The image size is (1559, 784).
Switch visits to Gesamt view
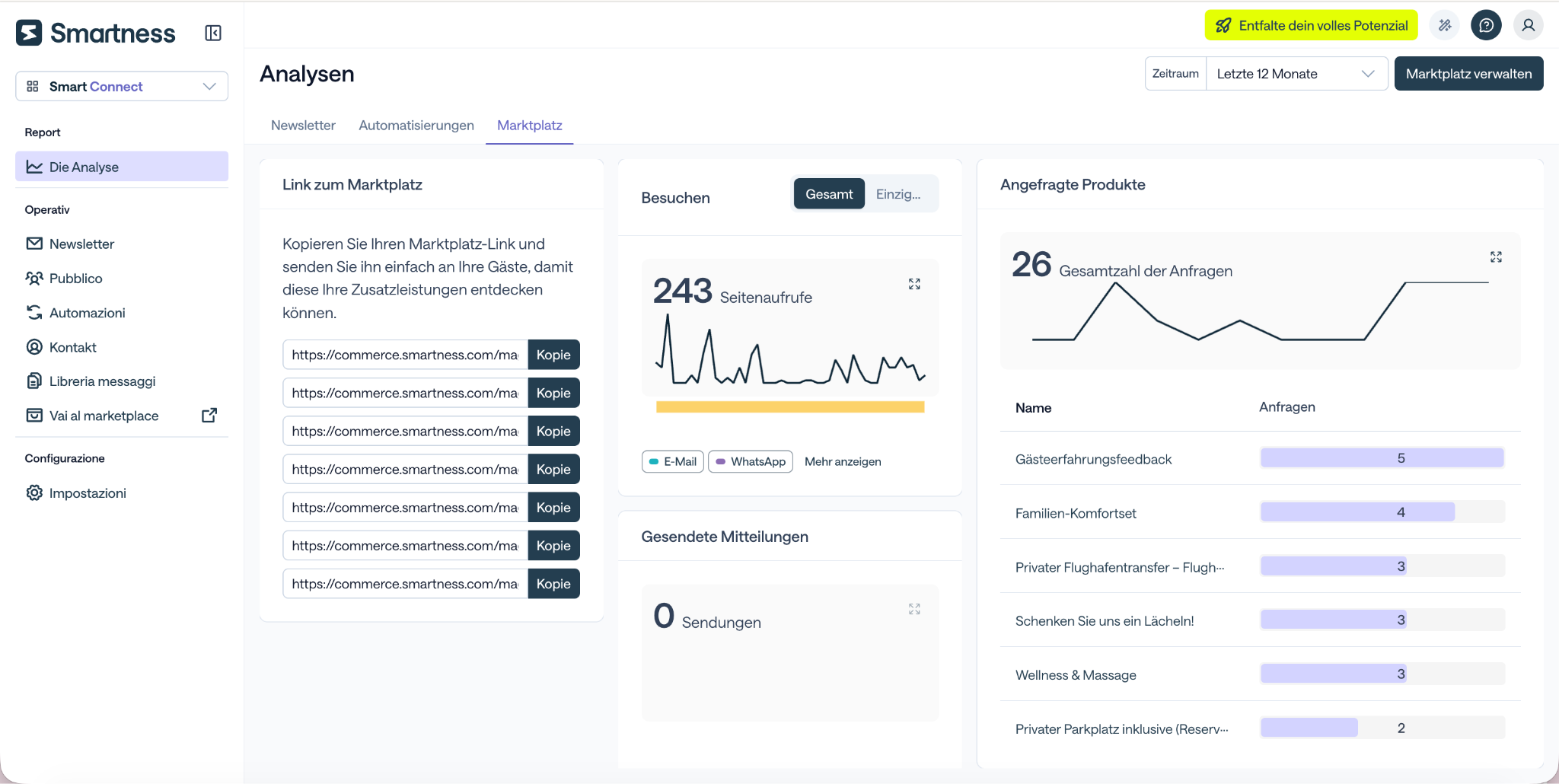pos(829,194)
